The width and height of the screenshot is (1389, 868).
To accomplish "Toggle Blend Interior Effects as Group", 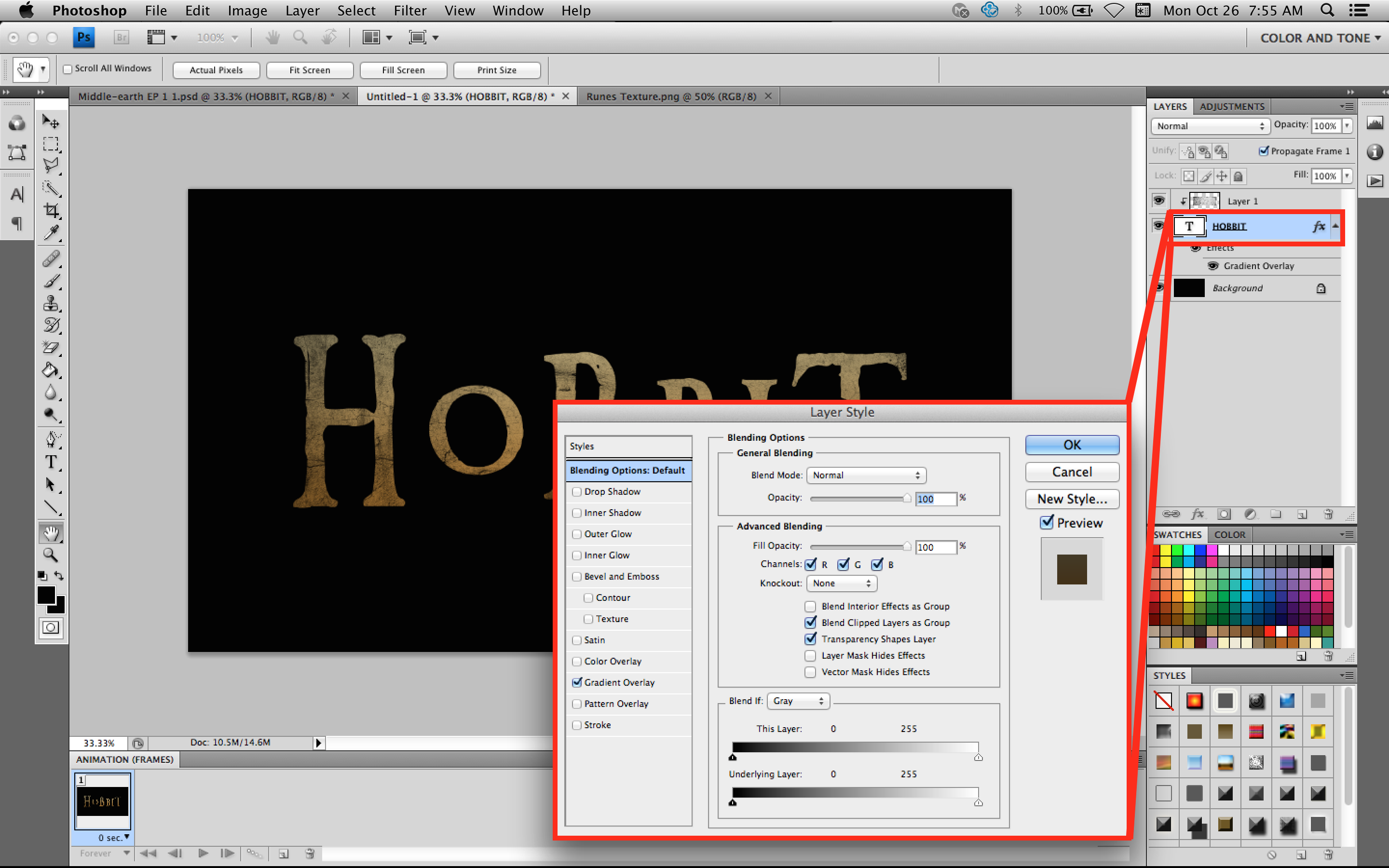I will click(810, 606).
